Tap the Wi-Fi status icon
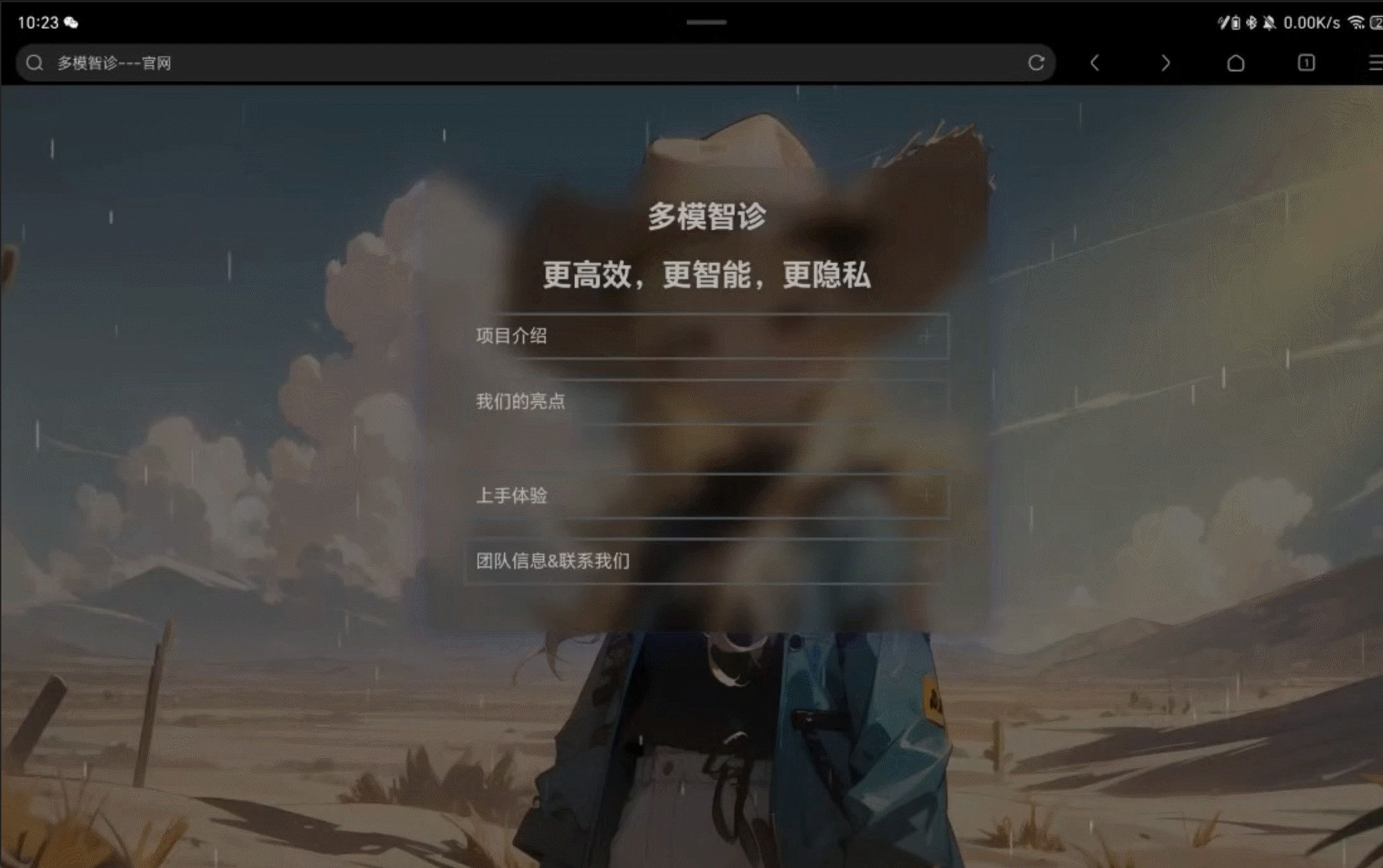The width and height of the screenshot is (1383, 868). pyautogui.click(x=1355, y=22)
